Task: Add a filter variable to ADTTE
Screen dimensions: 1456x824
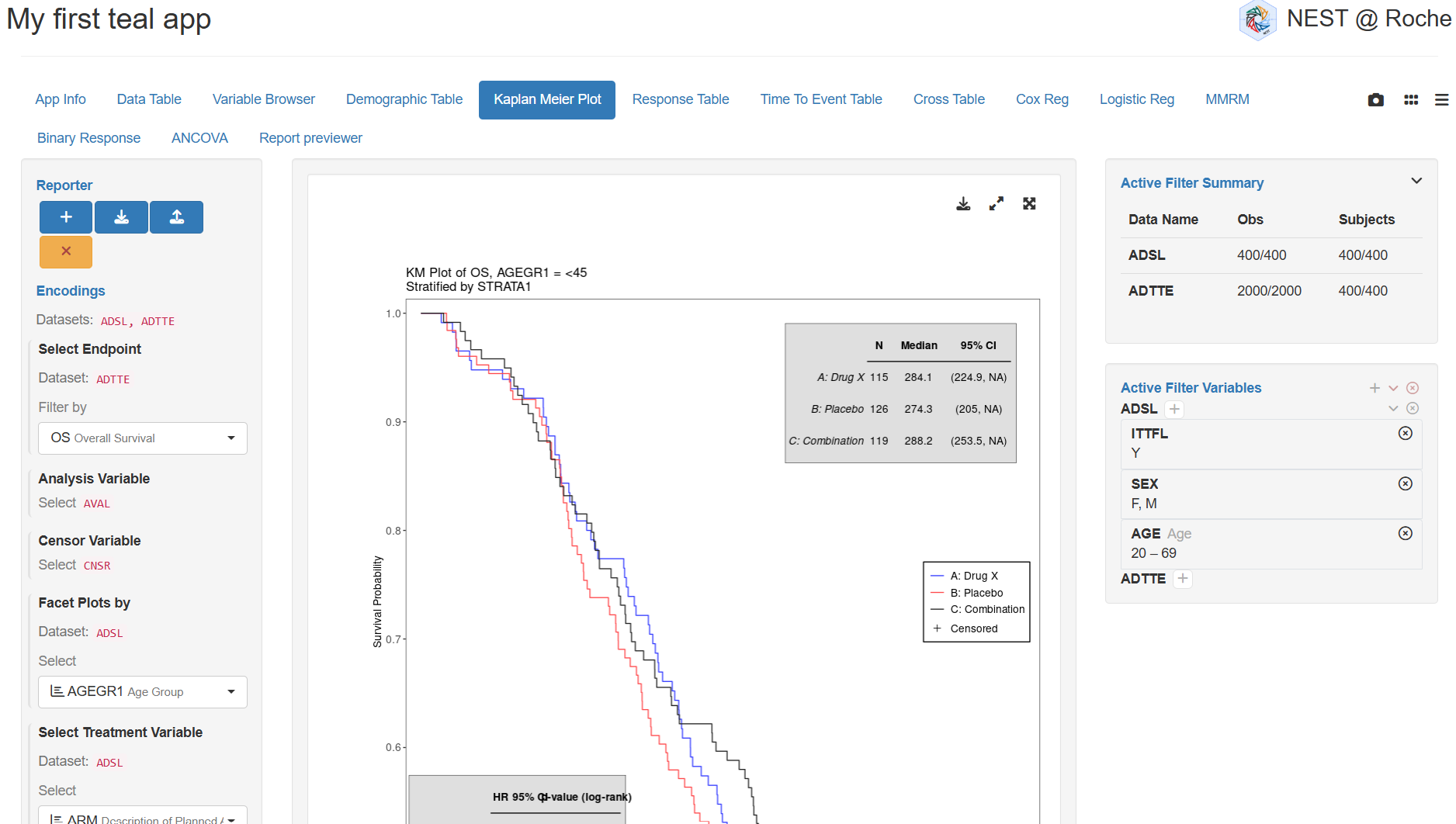Action: 1182,579
